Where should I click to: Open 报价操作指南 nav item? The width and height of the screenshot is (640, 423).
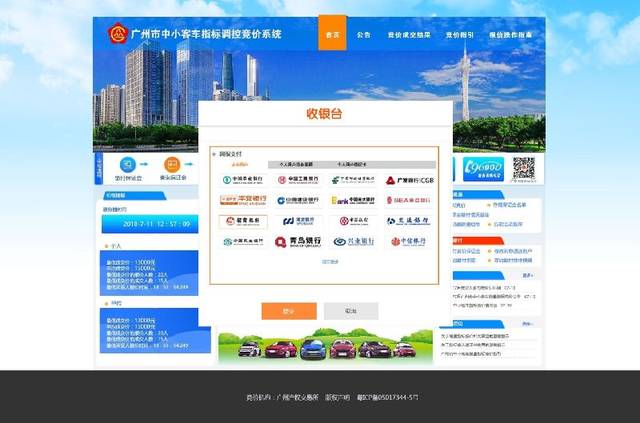coord(510,35)
